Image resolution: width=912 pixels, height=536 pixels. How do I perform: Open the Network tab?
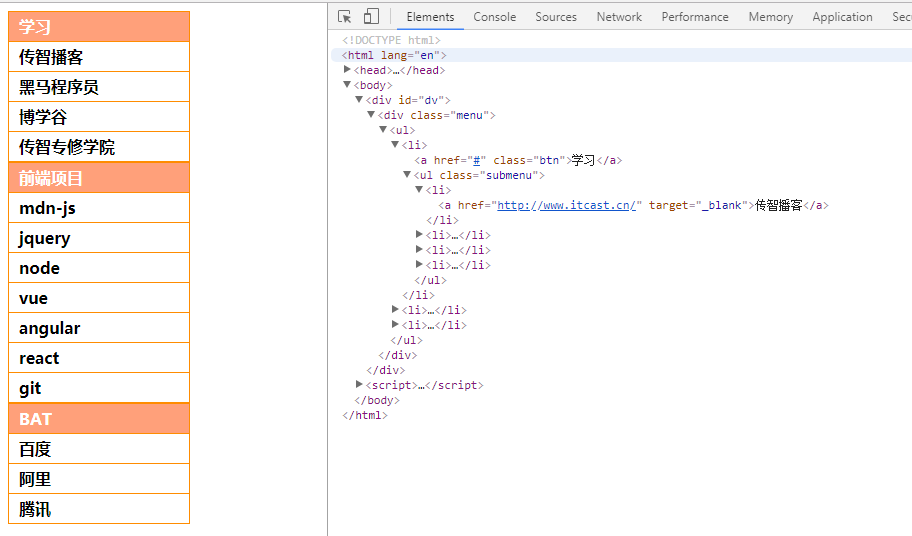tap(619, 17)
